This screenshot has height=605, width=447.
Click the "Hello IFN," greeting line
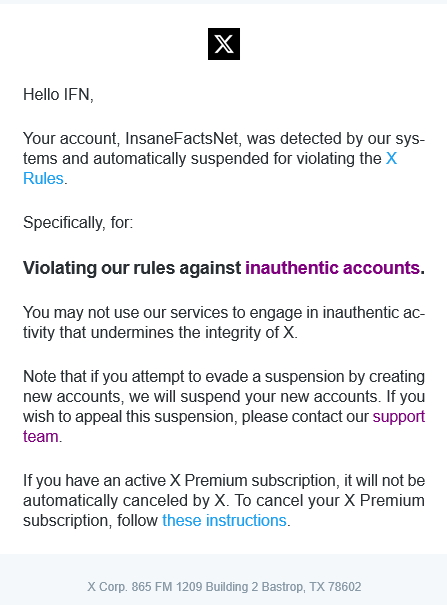(x=58, y=95)
